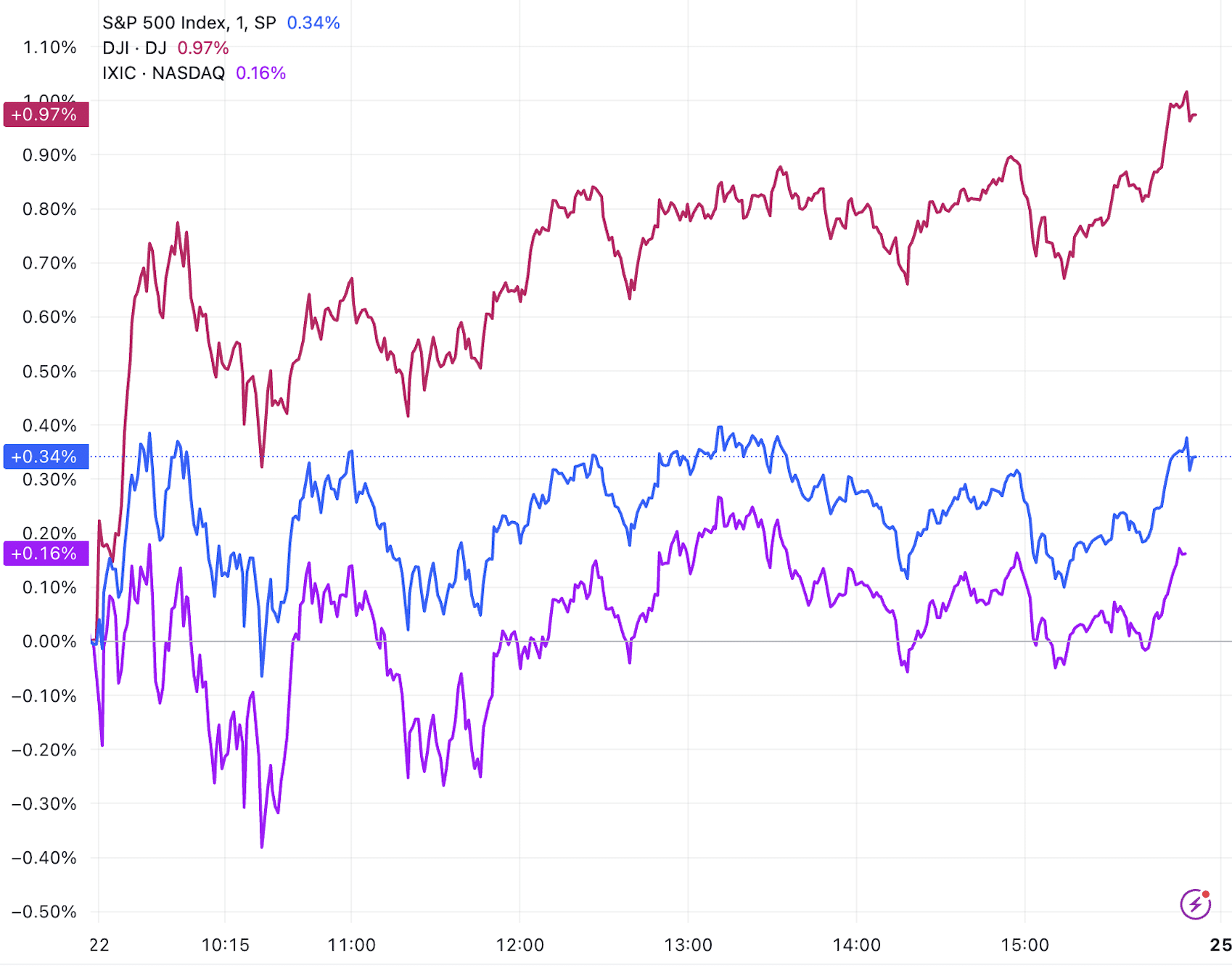Click the 12:00 time axis label
This screenshot has width=1232, height=971.
pyautogui.click(x=520, y=945)
